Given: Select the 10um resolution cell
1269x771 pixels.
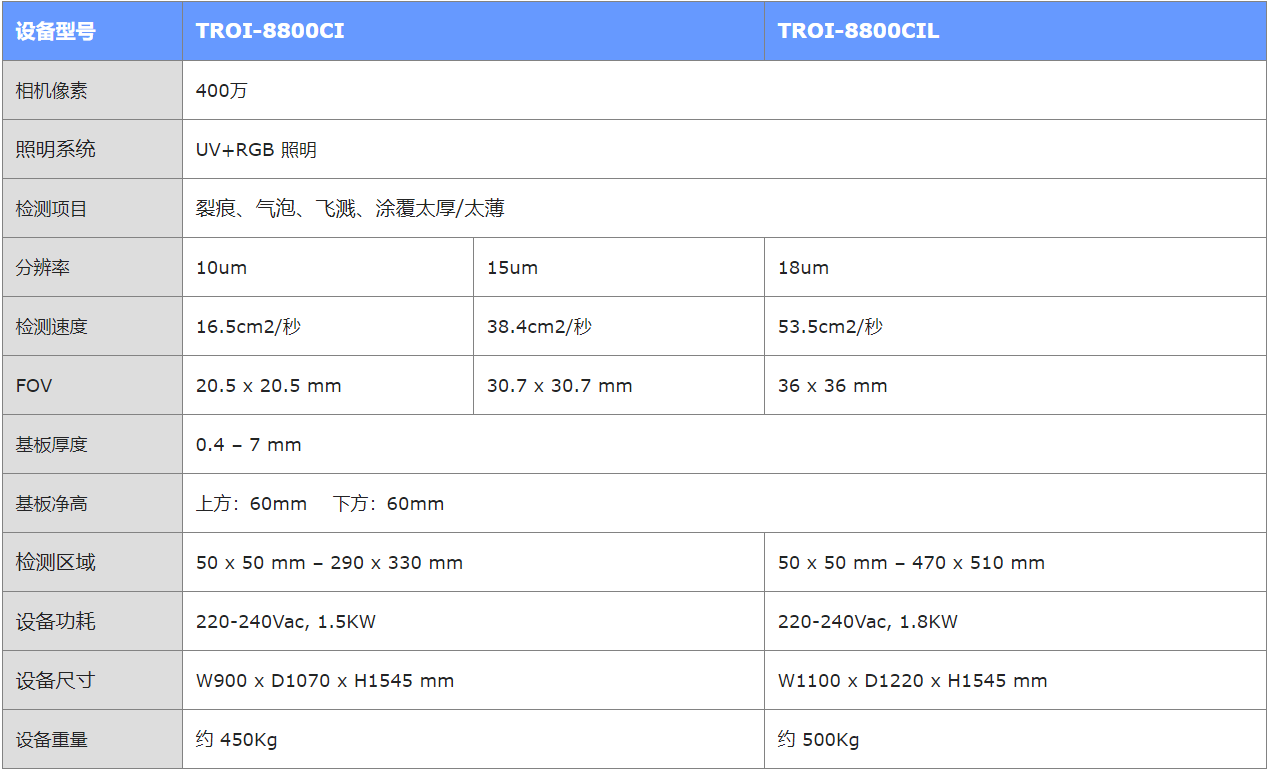Looking at the screenshot, I should [x=328, y=267].
